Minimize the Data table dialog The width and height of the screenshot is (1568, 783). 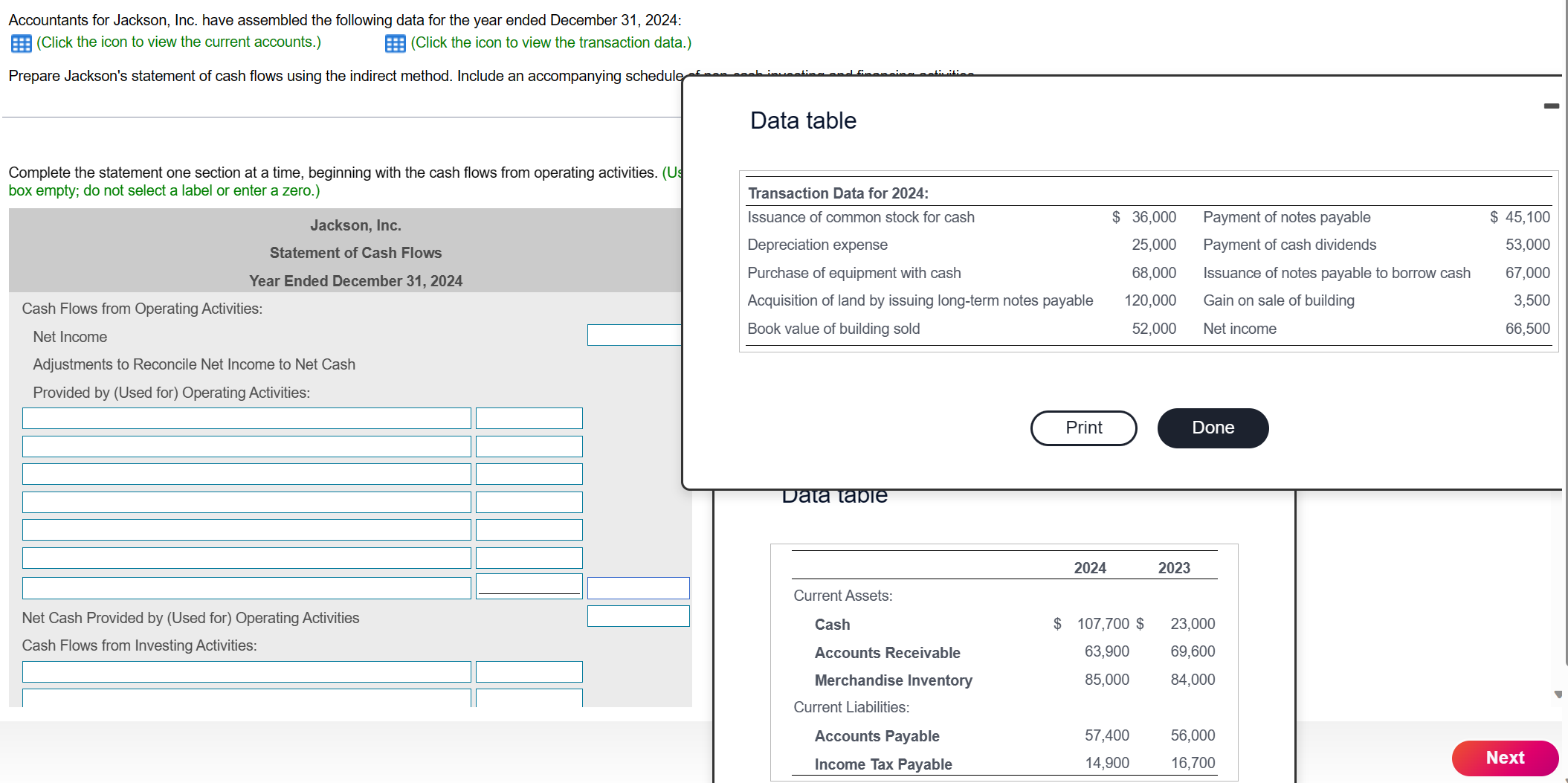1551,106
